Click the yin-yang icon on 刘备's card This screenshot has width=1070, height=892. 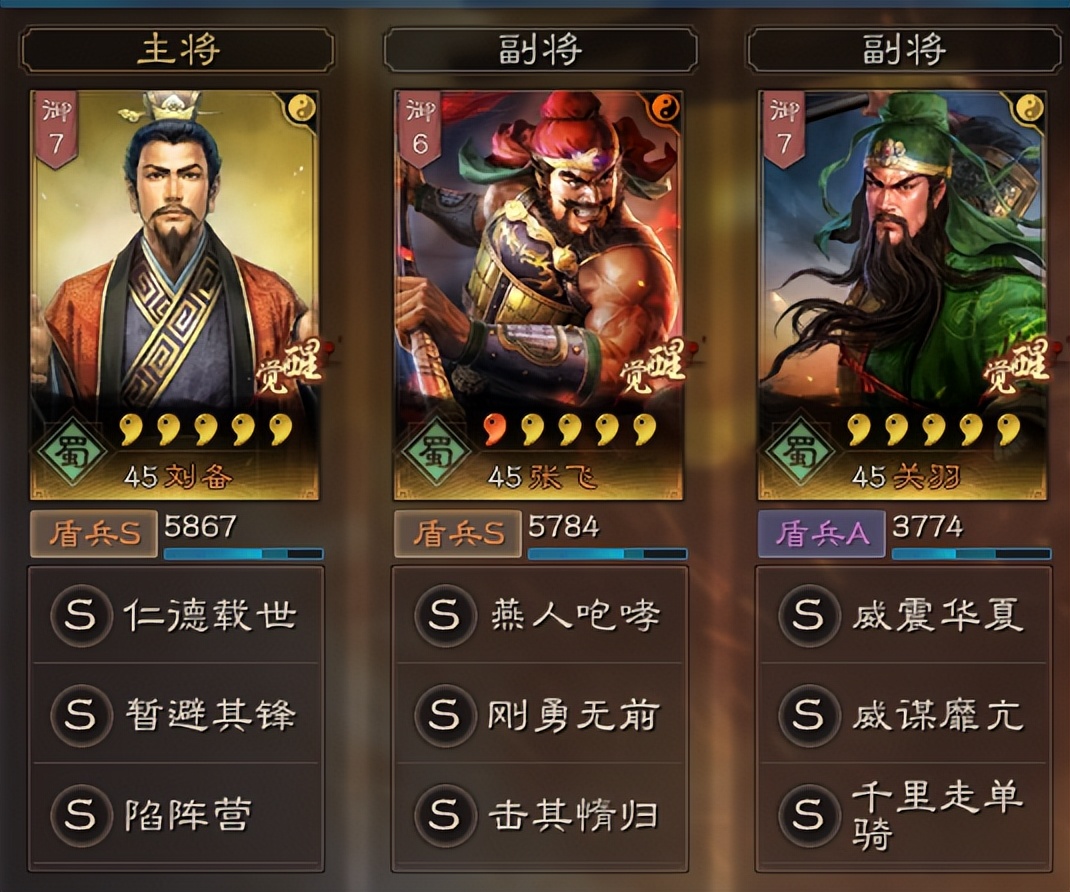click(x=302, y=109)
